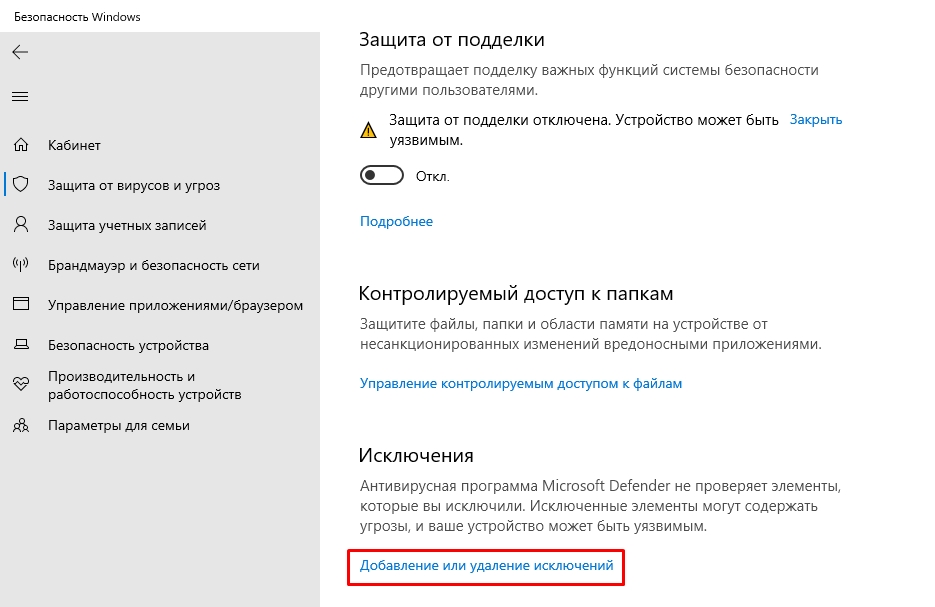Open Брандмауэр и безопасность сети section

point(153,265)
